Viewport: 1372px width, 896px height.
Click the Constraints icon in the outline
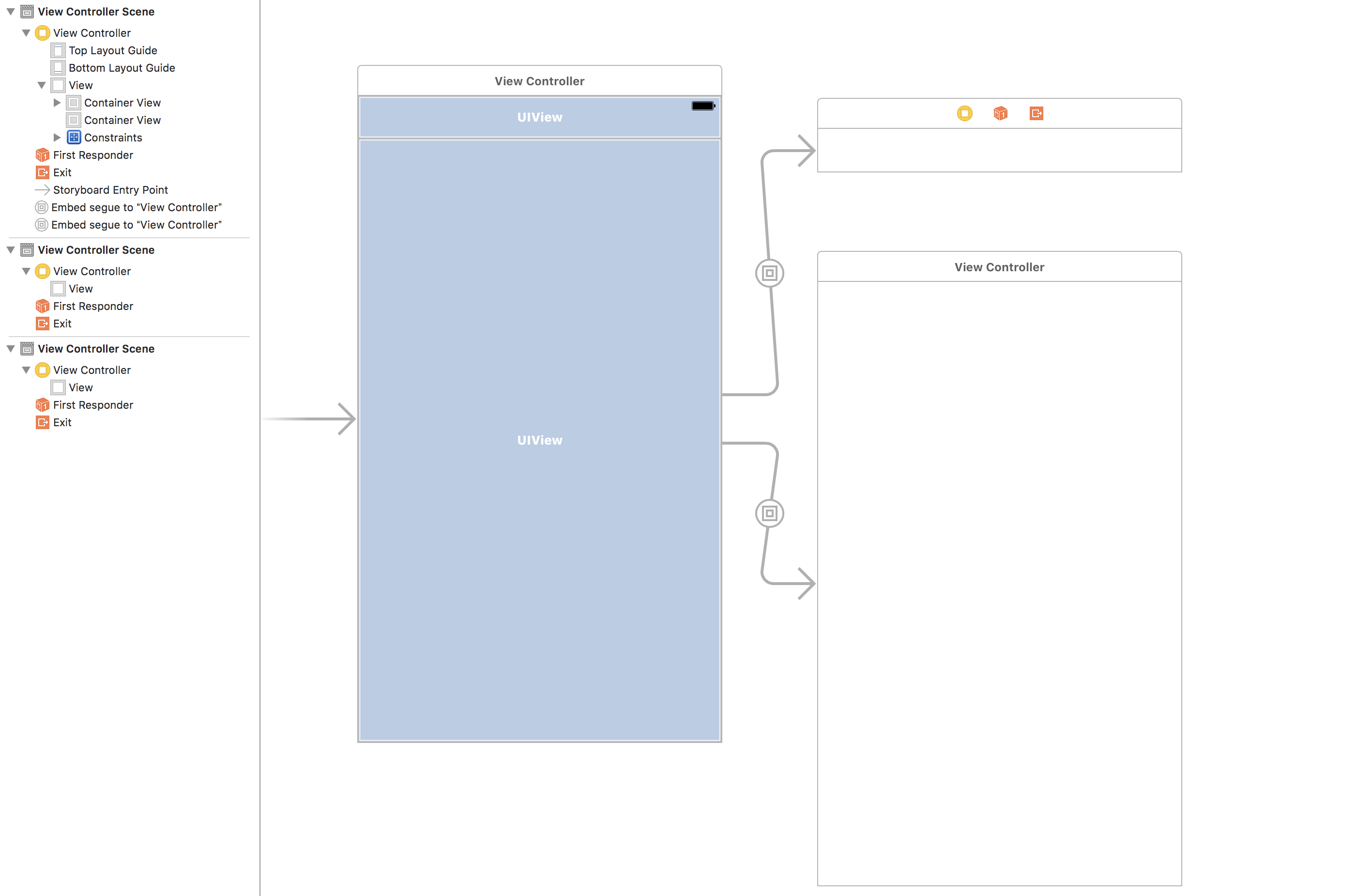coord(74,137)
